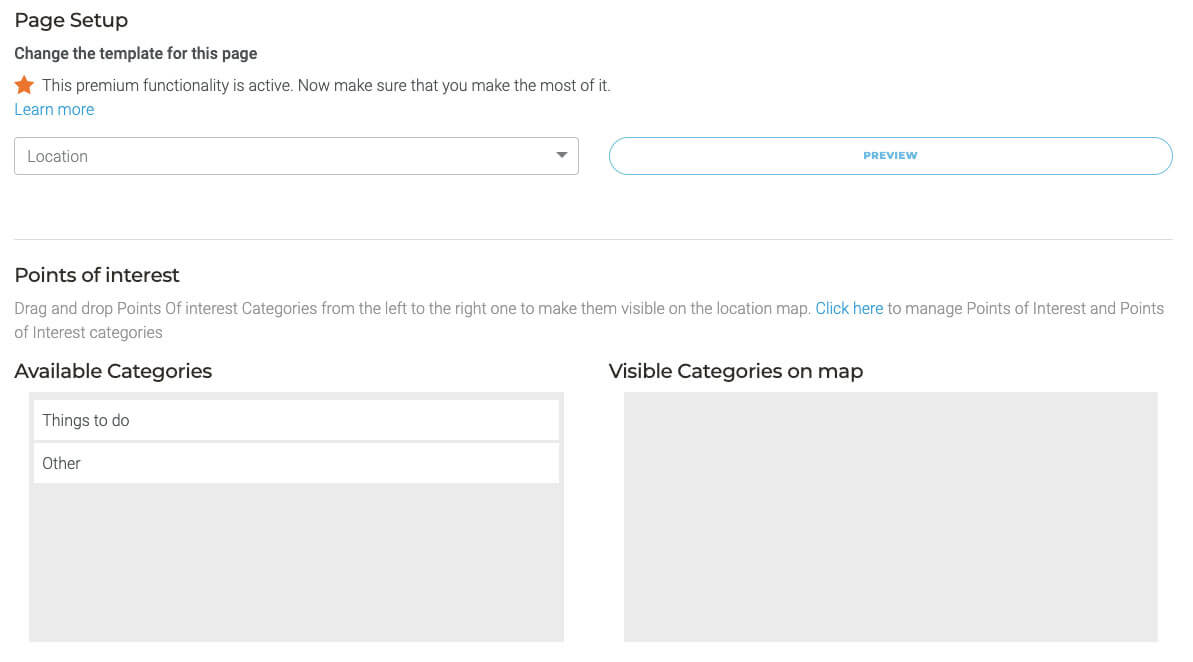Click the blank area below the template dropdown
This screenshot has height=662, width=1193.
(x=296, y=206)
